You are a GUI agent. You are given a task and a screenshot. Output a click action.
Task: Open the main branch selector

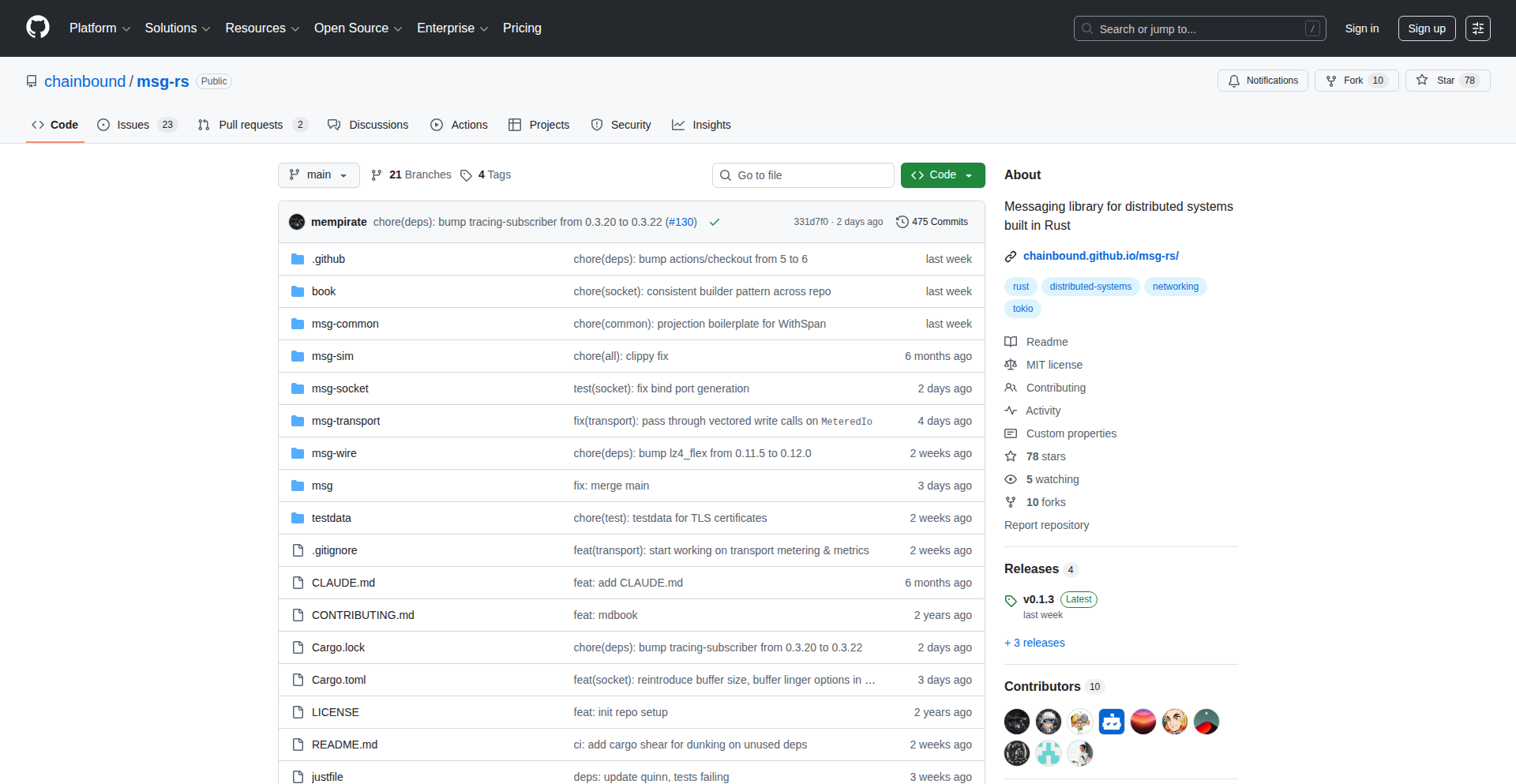(318, 174)
